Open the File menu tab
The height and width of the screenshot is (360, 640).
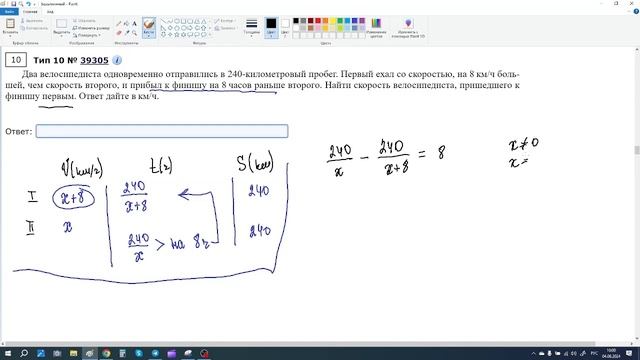tap(9, 11)
